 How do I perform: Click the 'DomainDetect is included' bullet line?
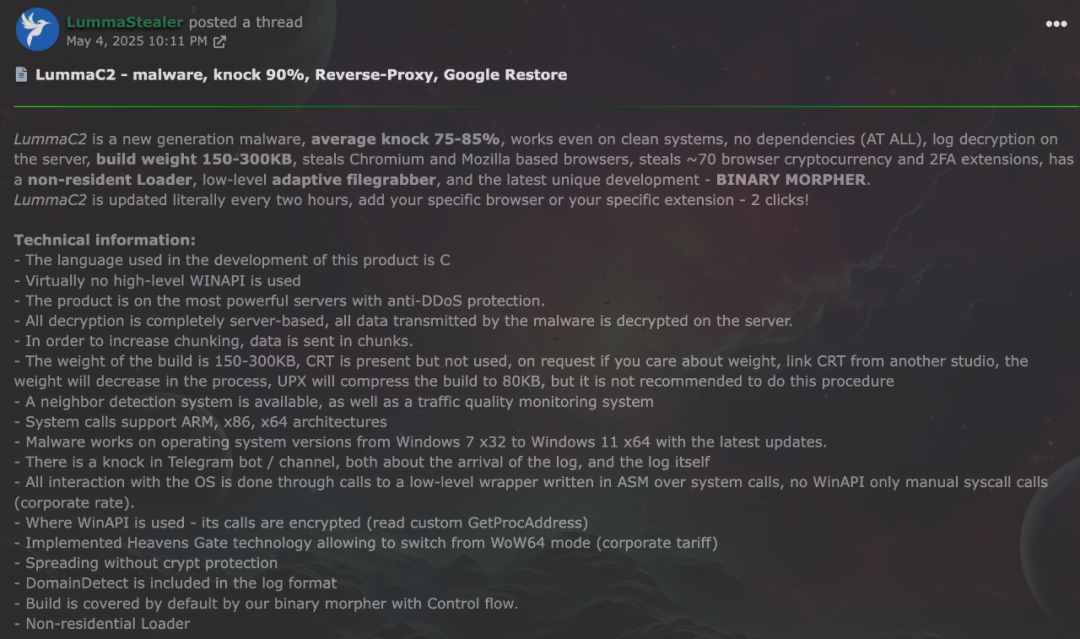point(176,583)
